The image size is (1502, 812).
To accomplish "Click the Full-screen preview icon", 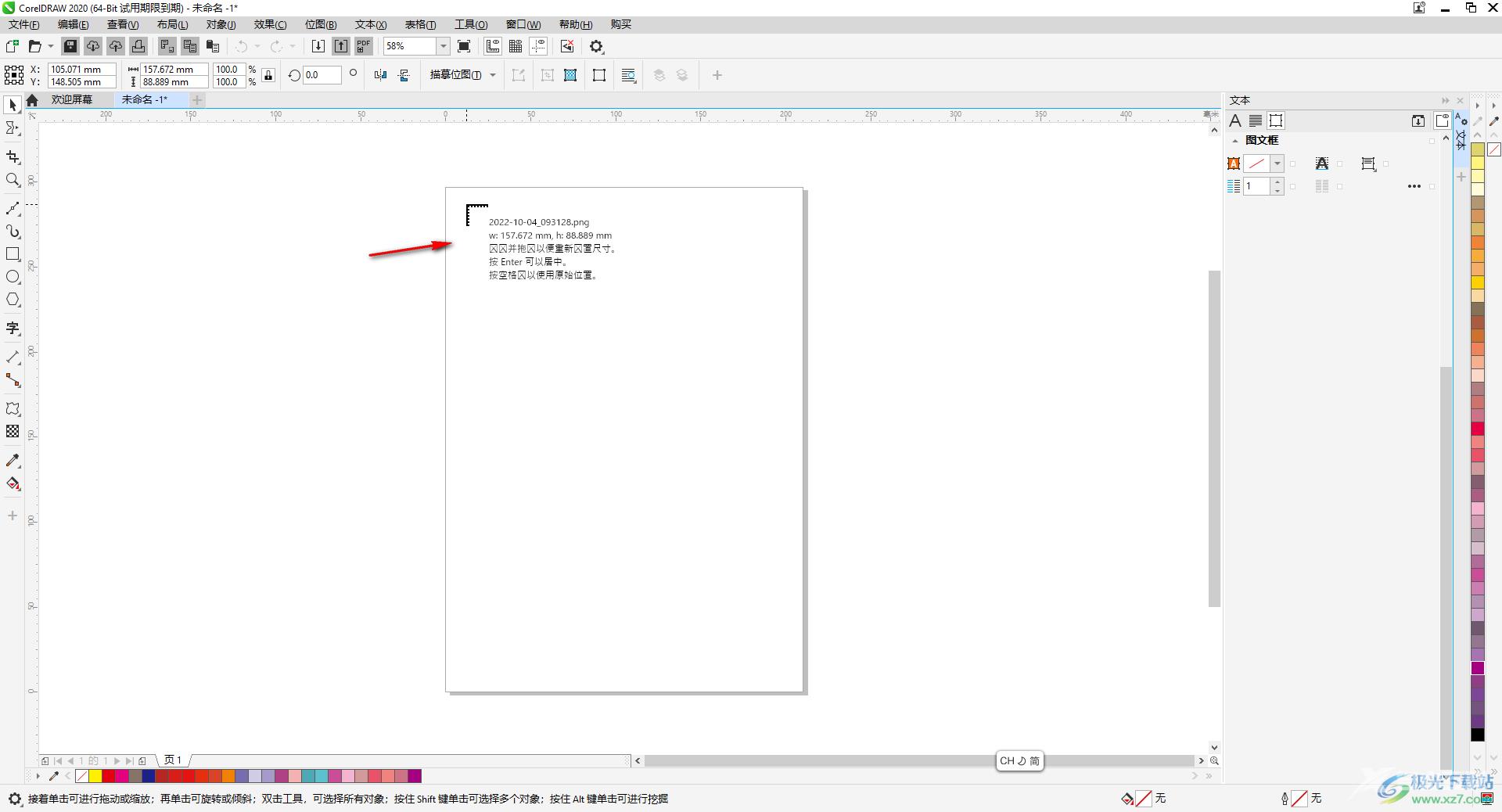I will [x=464, y=46].
